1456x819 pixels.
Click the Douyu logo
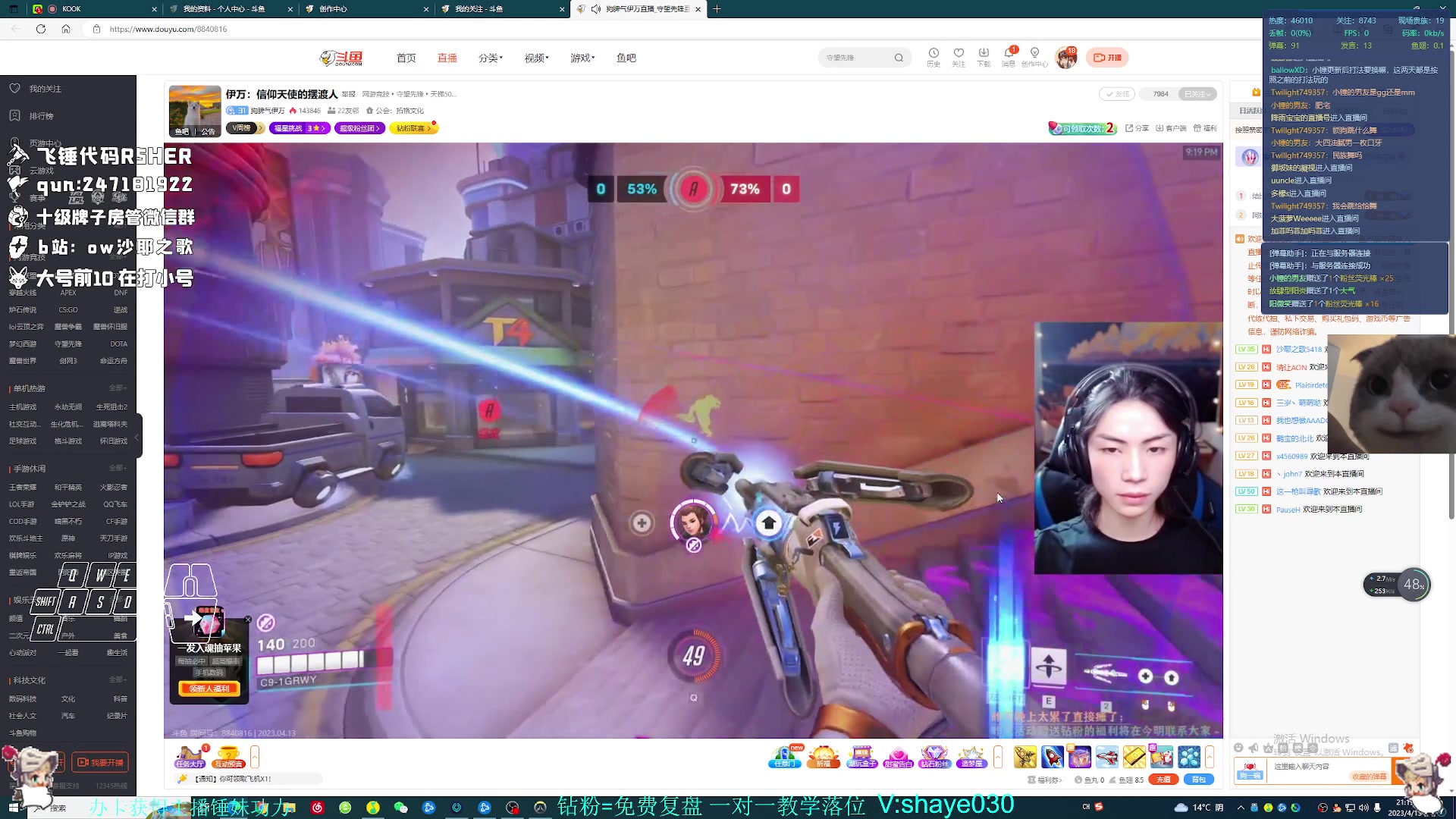(x=341, y=58)
